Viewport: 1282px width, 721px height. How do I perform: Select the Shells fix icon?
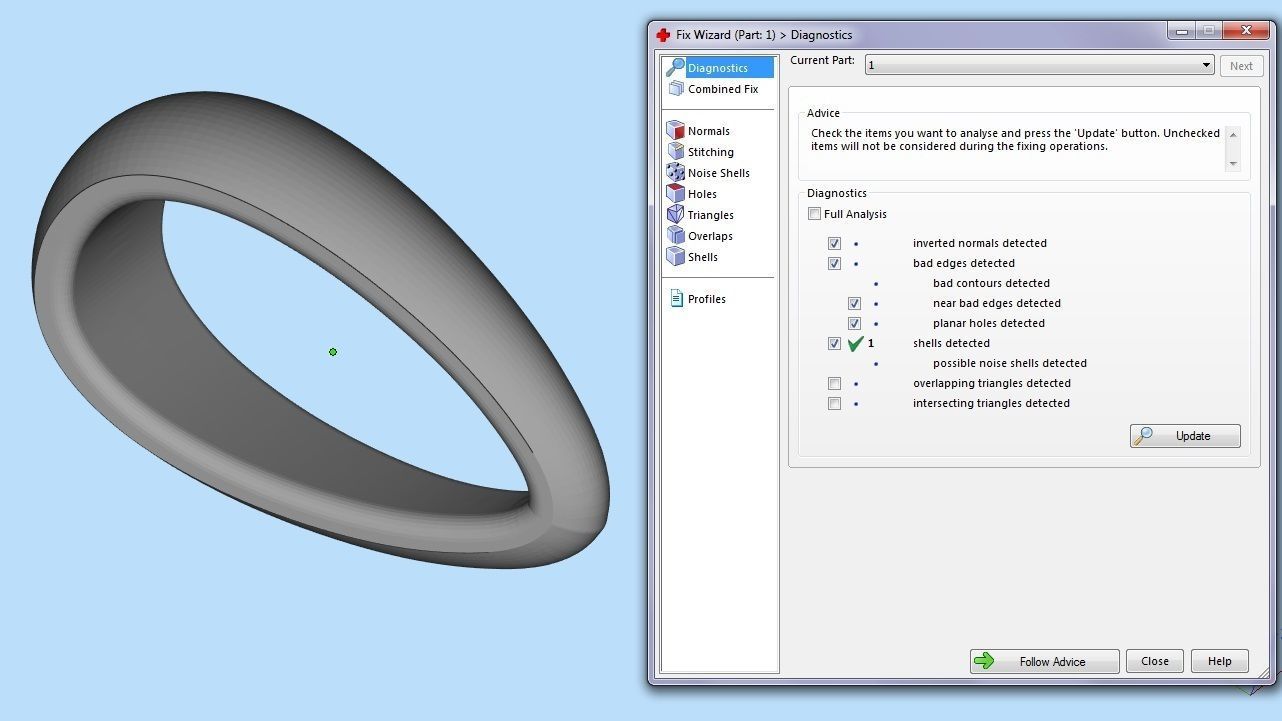click(675, 256)
